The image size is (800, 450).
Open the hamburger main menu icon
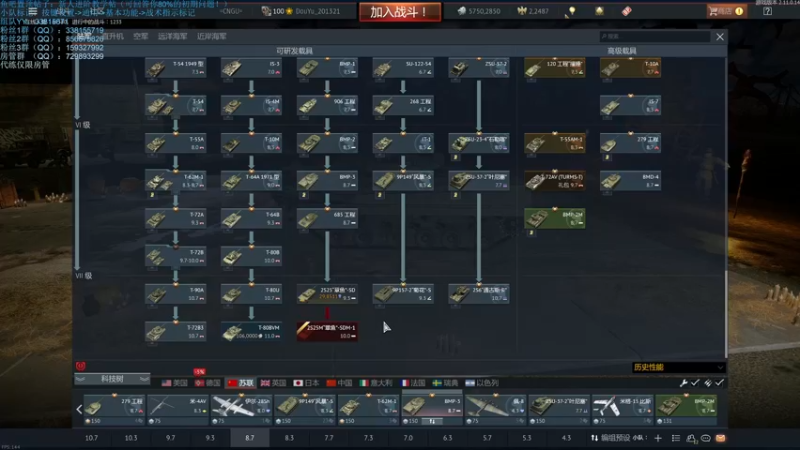click(33, 11)
